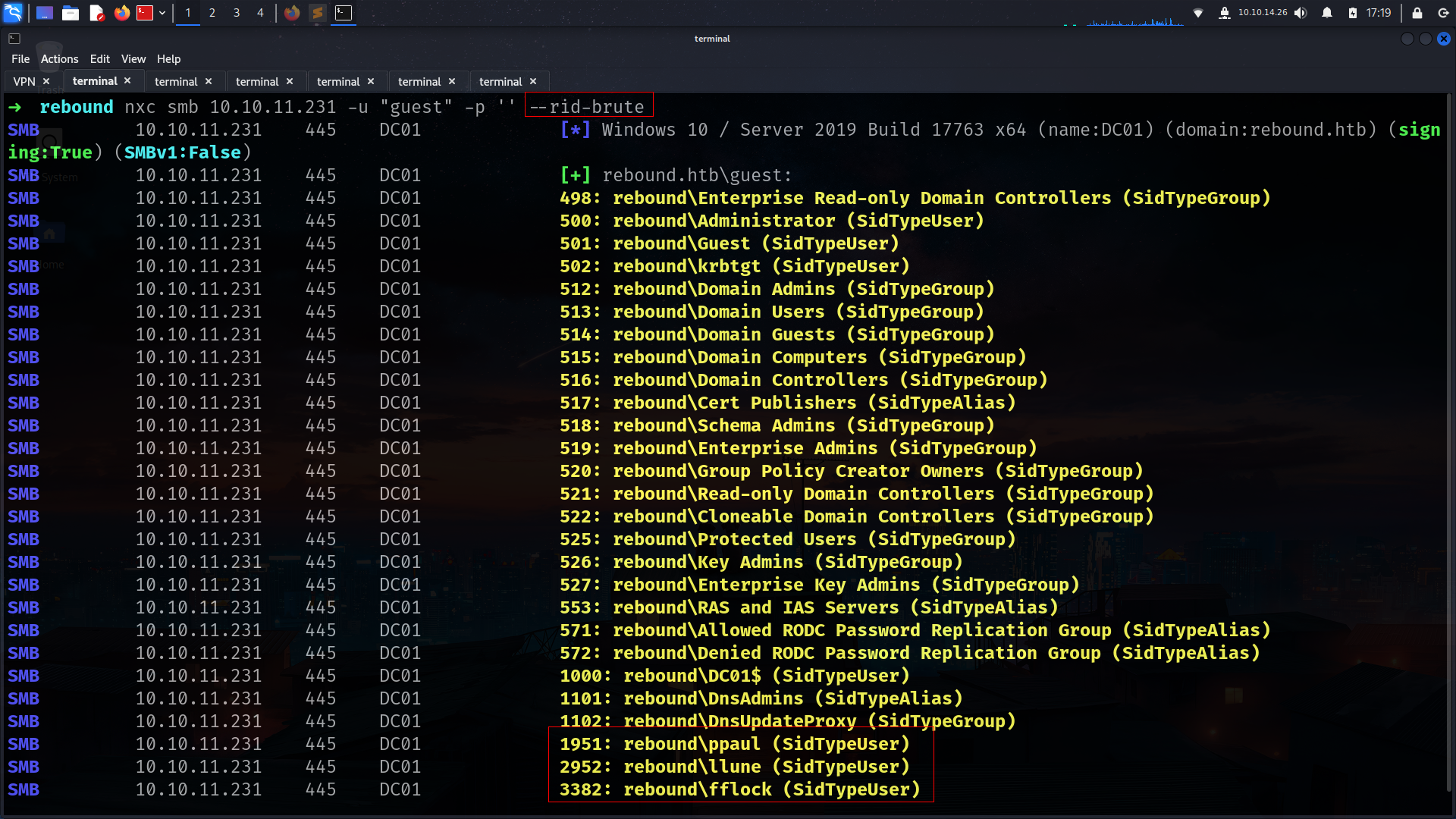Open the Help menu

[168, 59]
